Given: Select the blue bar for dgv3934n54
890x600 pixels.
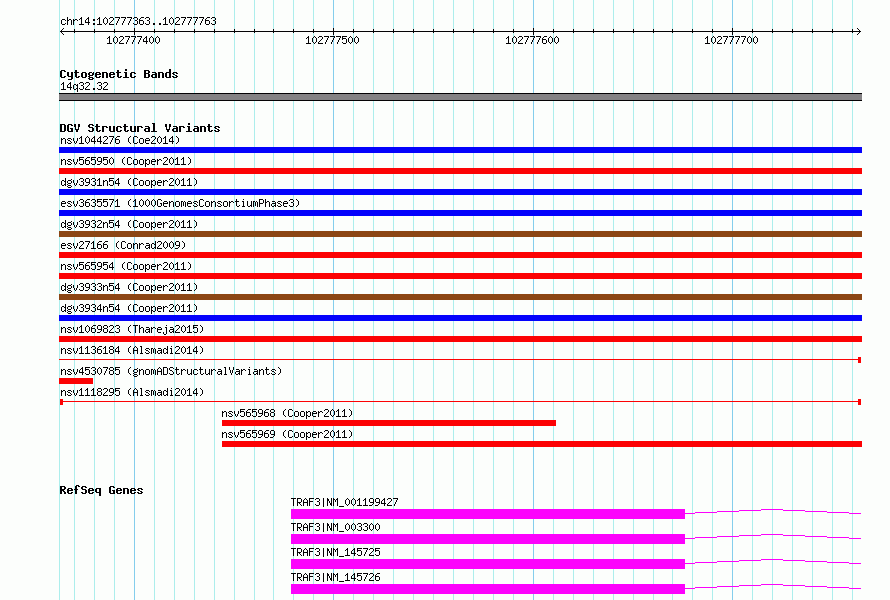Looking at the screenshot, I should pos(460,318).
